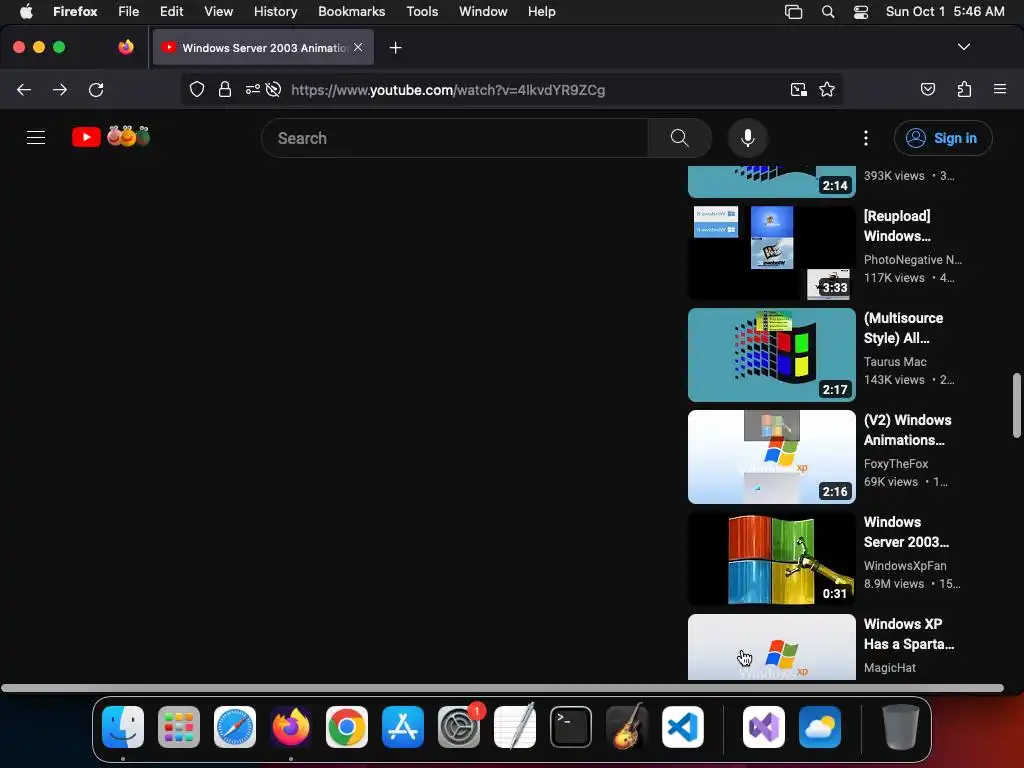This screenshot has height=768, width=1024.
Task: Open System Settings from the Dock
Action: pos(459,726)
